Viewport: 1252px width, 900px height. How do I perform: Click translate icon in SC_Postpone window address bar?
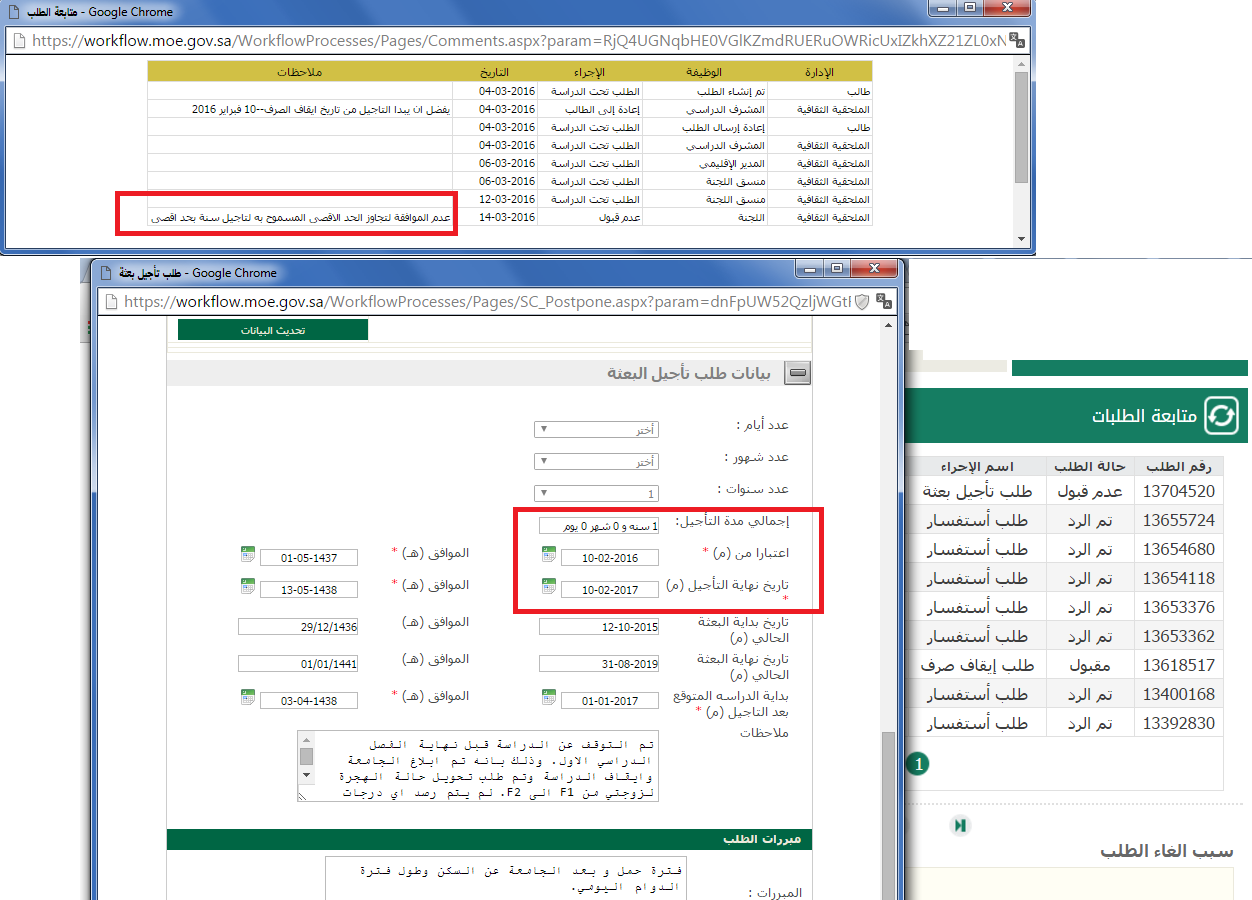(884, 301)
